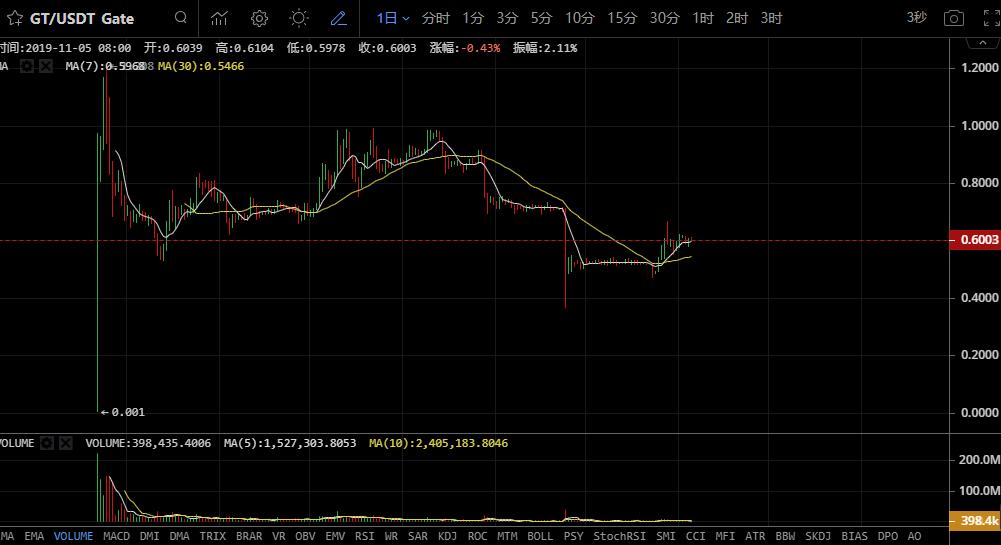Collapse chart with the top-right chevron
This screenshot has height=545, width=1001.
[982, 43]
